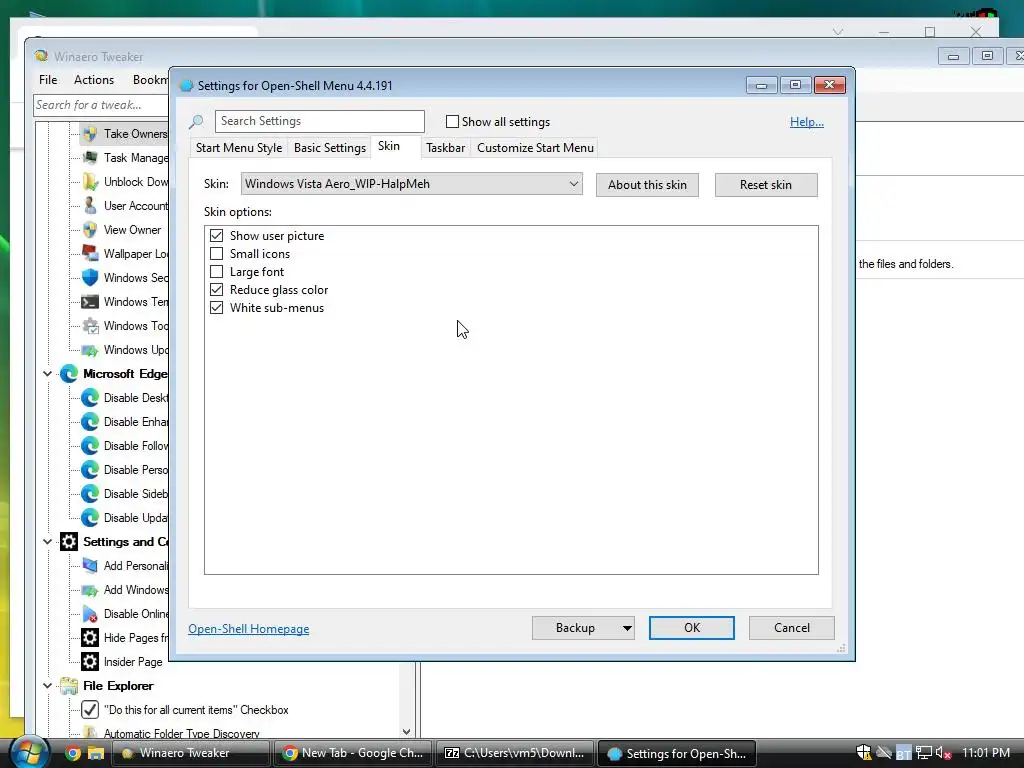This screenshot has height=768, width=1024.
Task: Click the Start orb on the taskbar
Action: tap(29, 752)
